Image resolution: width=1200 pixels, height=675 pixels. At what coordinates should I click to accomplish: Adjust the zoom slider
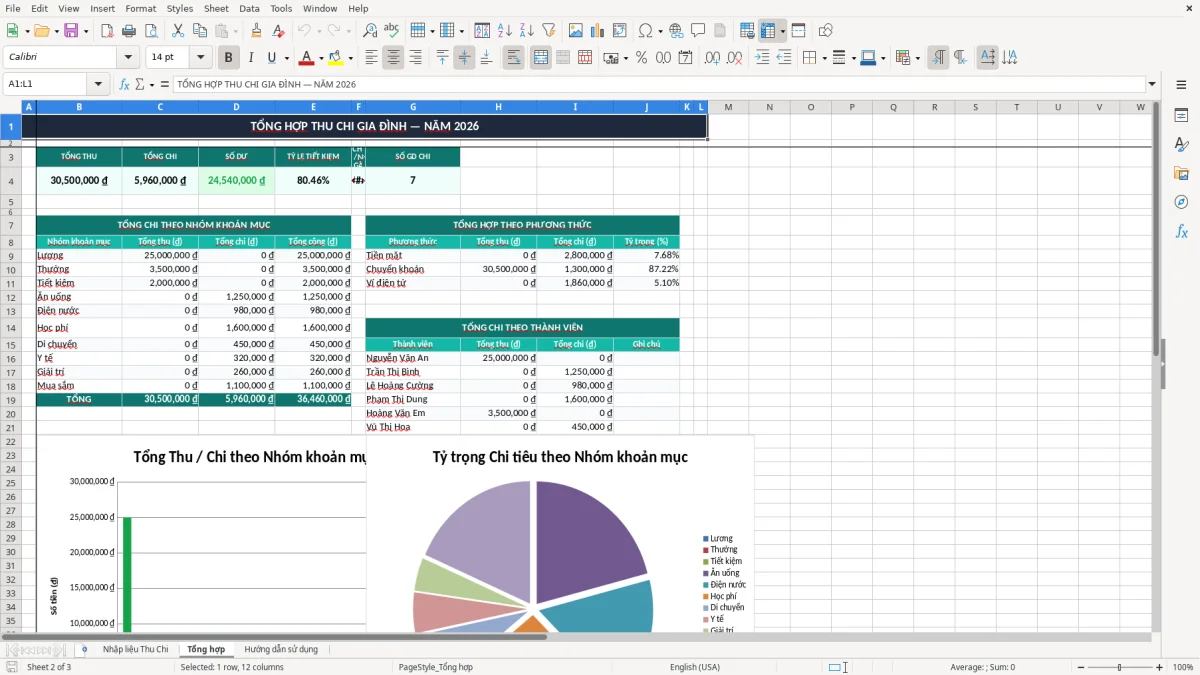coord(1119,667)
